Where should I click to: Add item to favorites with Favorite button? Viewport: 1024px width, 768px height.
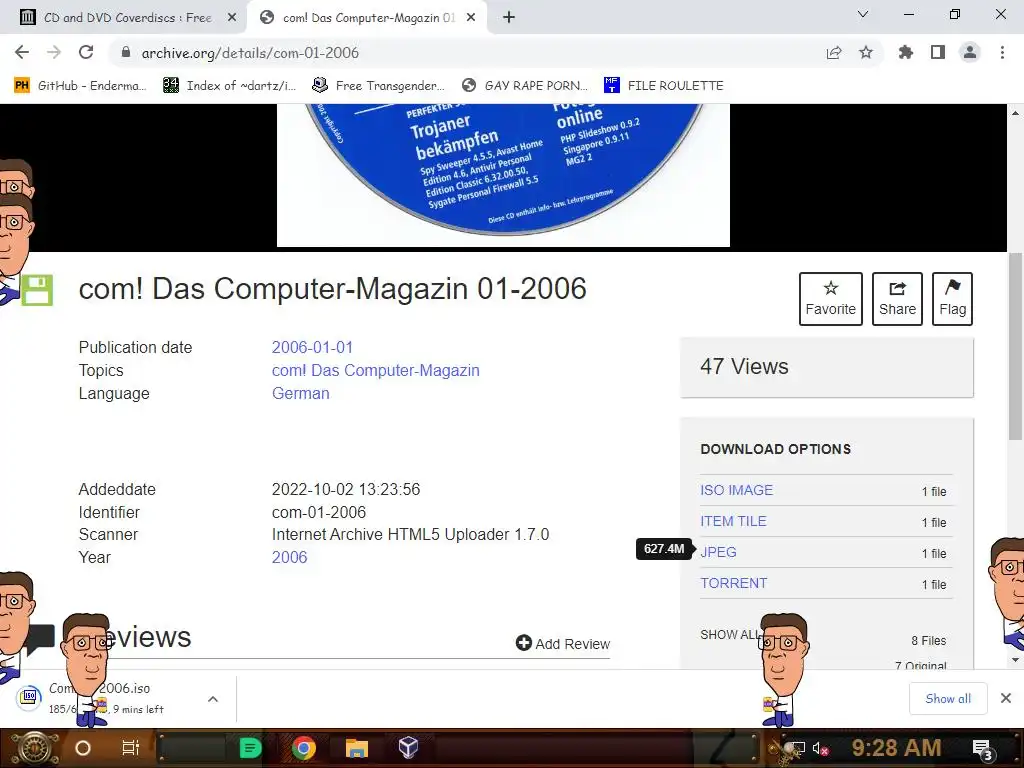pyautogui.click(x=831, y=298)
